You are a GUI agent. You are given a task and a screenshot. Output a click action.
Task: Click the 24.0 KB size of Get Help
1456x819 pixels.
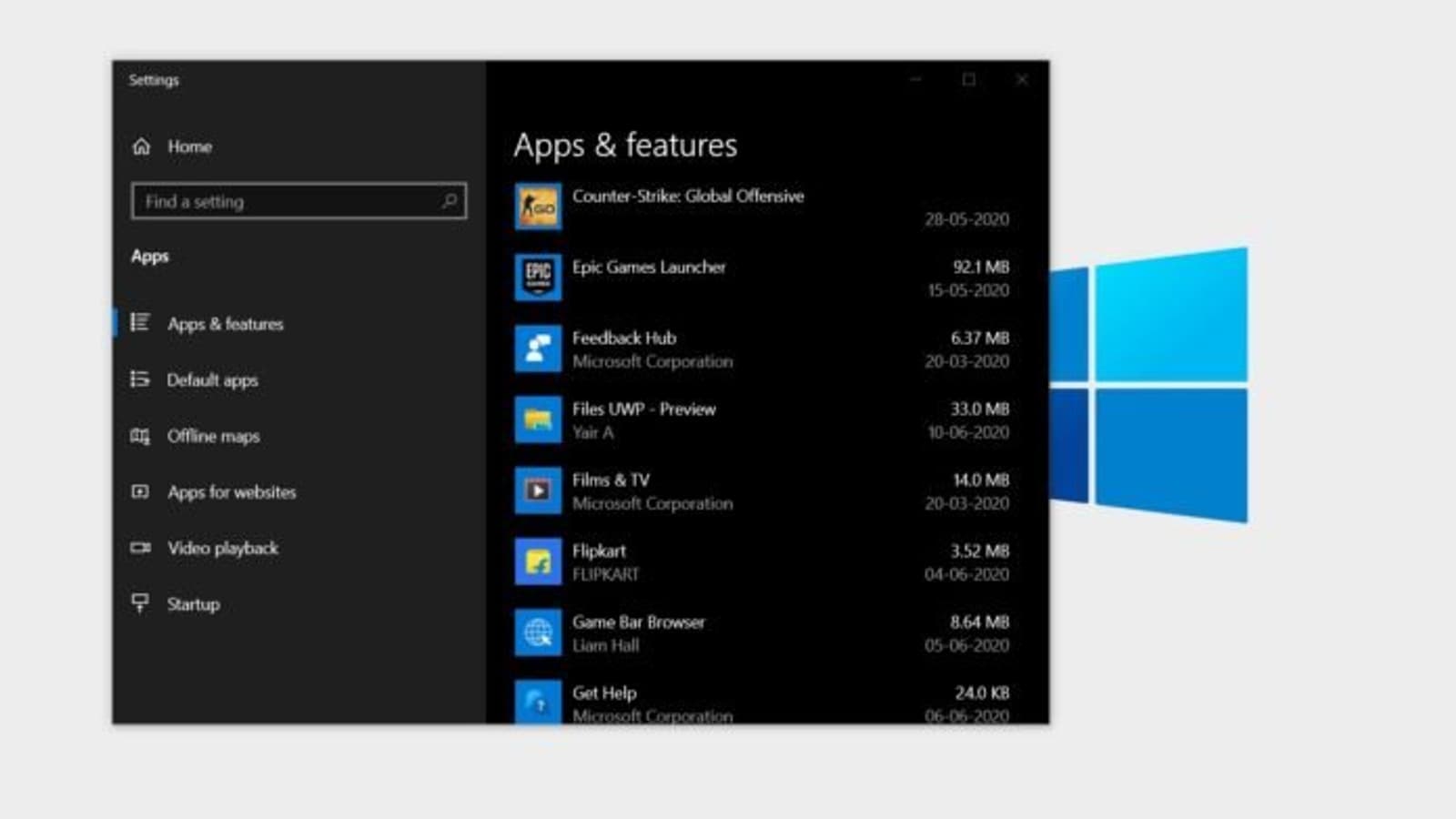tap(982, 693)
